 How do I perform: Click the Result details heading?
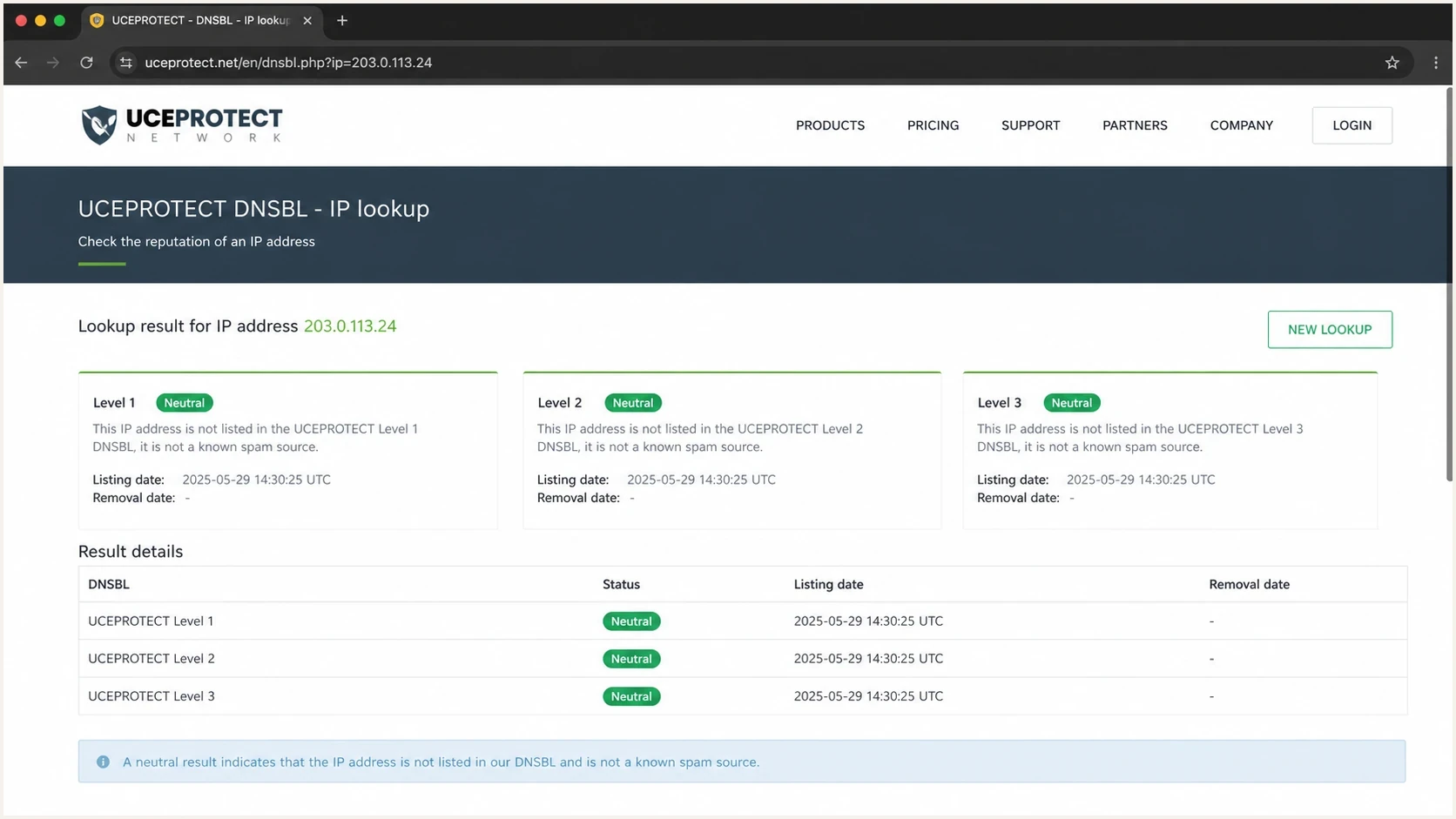131,552
